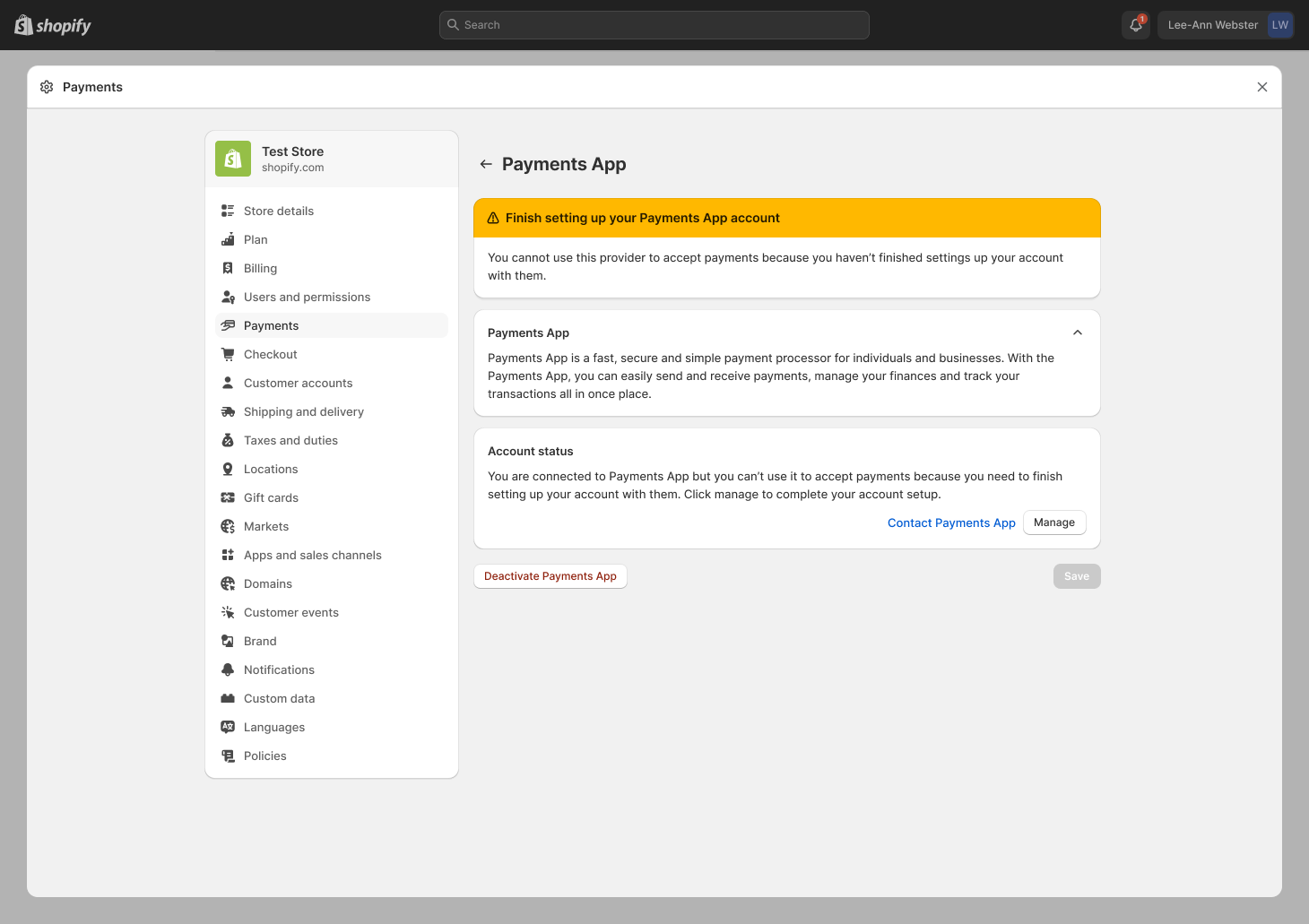
Task: Click Deactivate Payments App button
Action: click(x=550, y=576)
